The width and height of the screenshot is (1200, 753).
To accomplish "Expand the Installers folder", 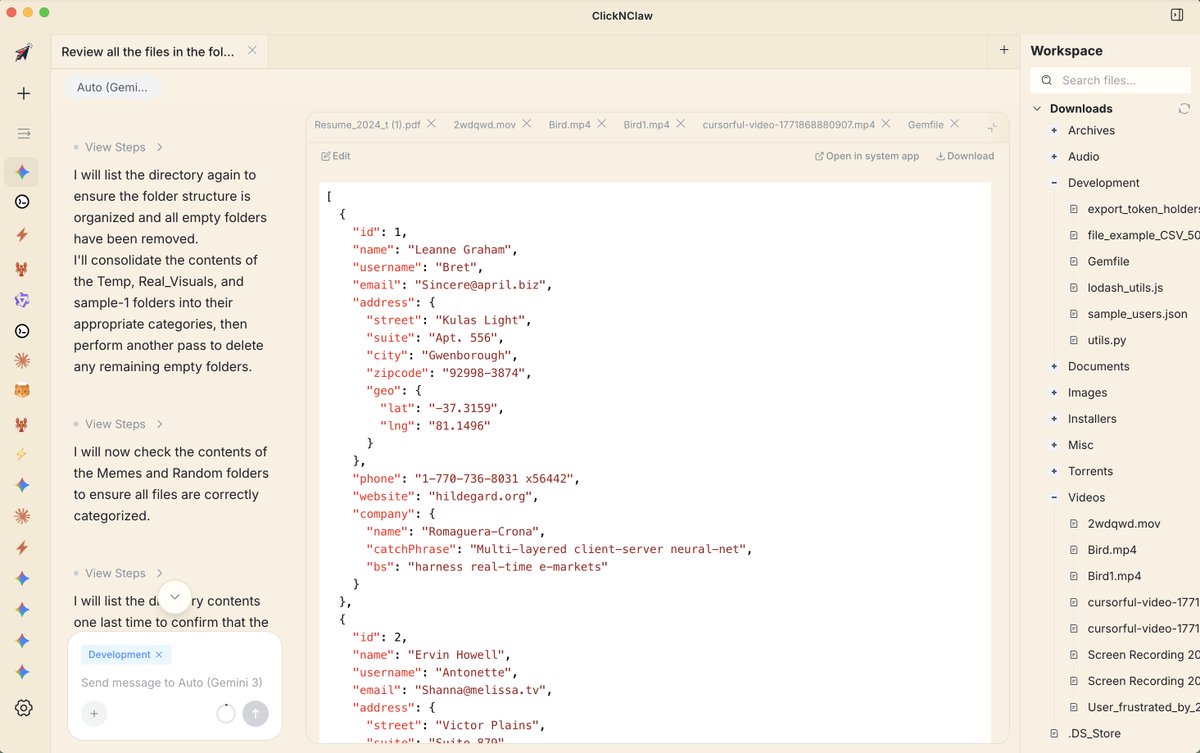I will click(x=1054, y=419).
